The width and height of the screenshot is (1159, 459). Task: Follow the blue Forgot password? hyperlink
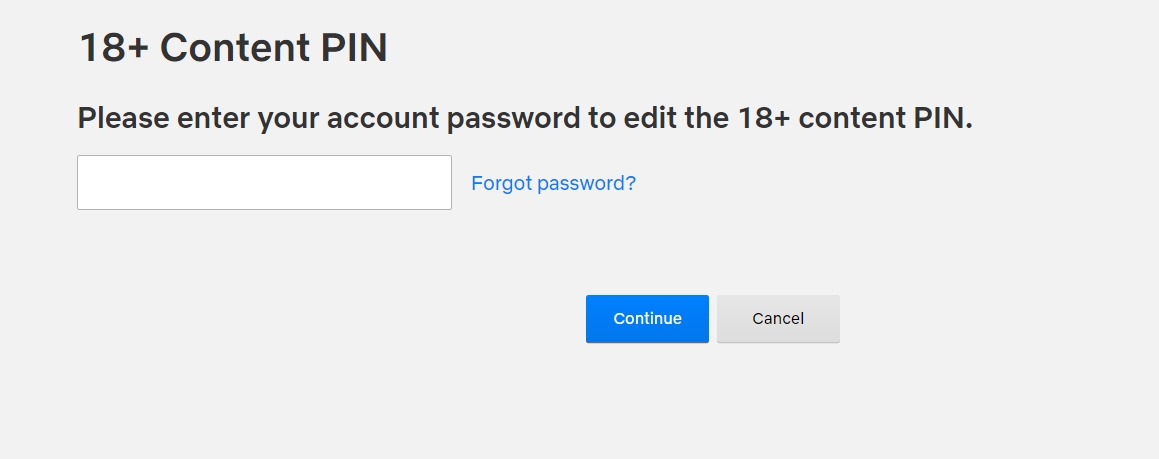(553, 183)
